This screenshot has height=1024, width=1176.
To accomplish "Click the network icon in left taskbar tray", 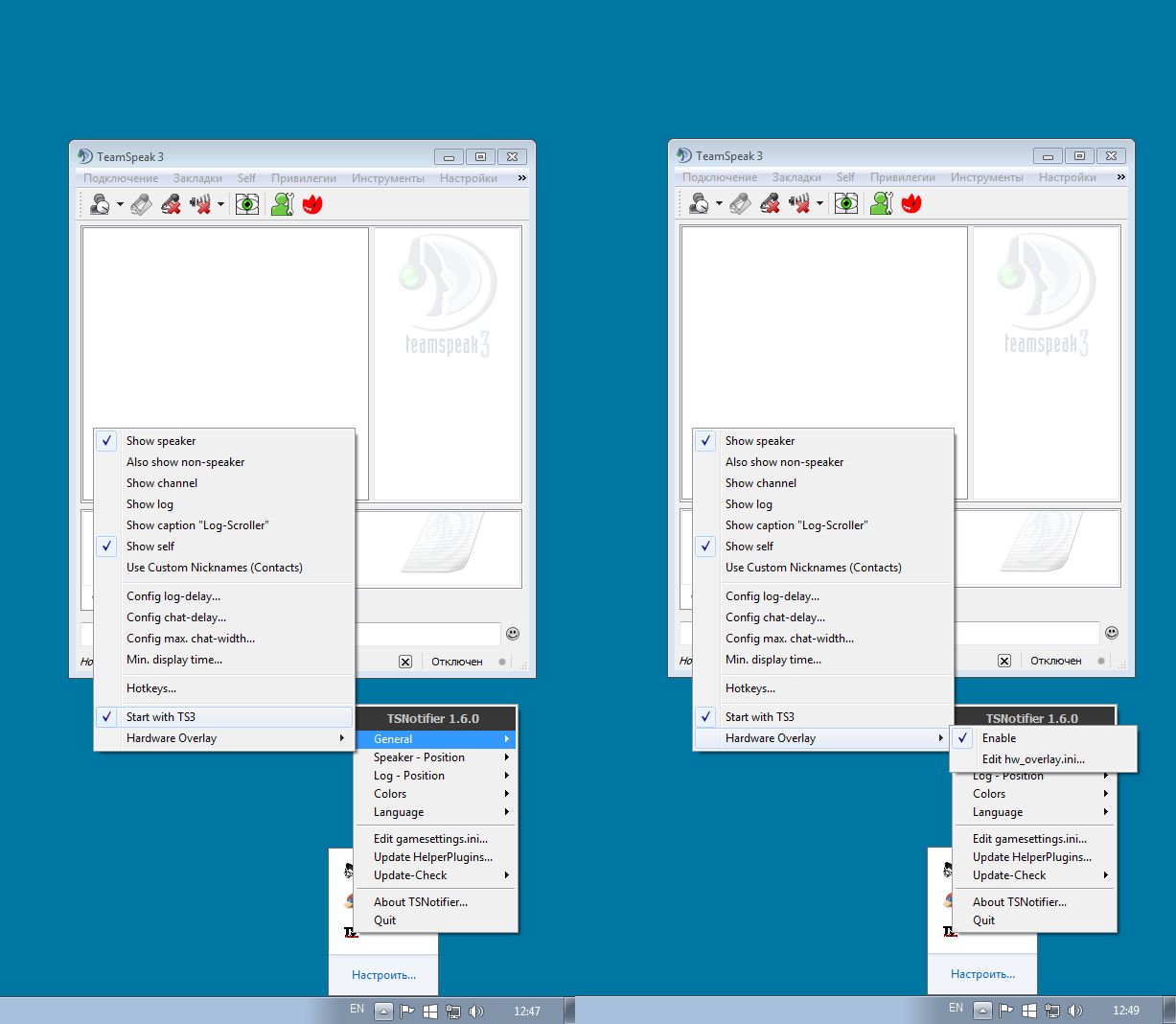I will 453,1011.
